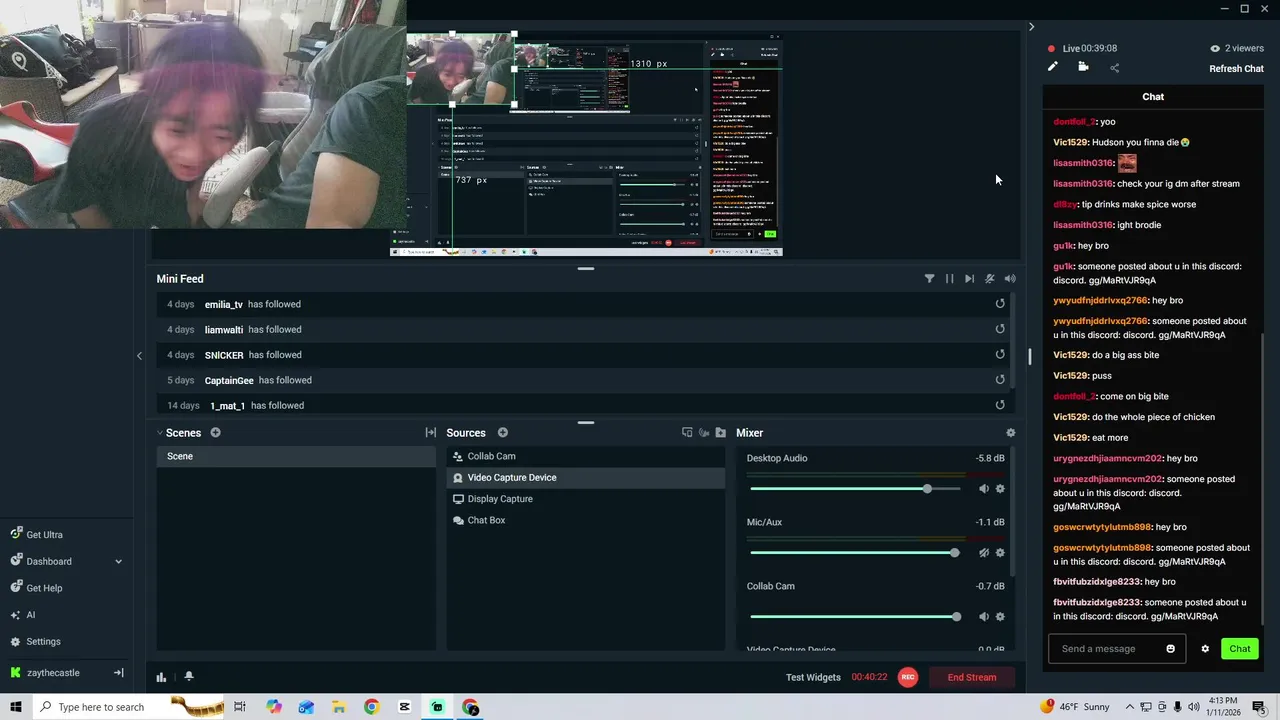
Task: Adjust the Collab Cam volume slider
Action: tap(855, 617)
